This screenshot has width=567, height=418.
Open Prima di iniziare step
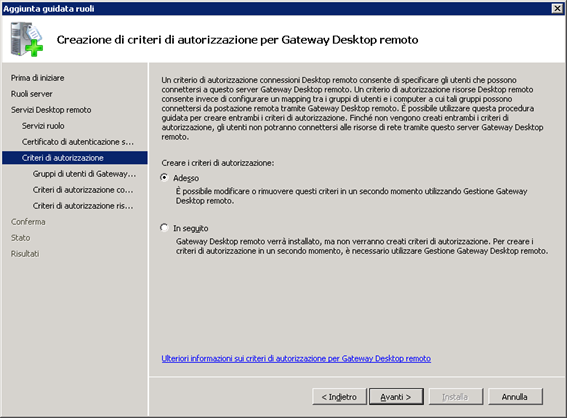(x=38, y=78)
